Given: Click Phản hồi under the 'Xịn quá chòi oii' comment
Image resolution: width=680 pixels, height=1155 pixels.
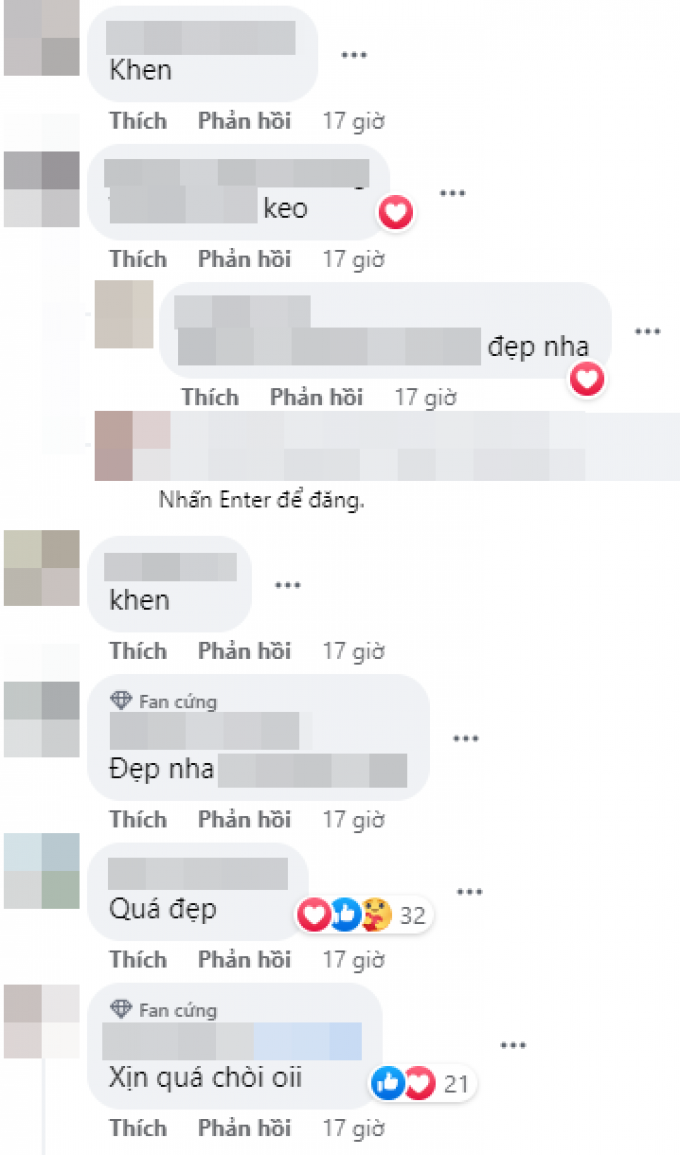Looking at the screenshot, I should [245, 1128].
